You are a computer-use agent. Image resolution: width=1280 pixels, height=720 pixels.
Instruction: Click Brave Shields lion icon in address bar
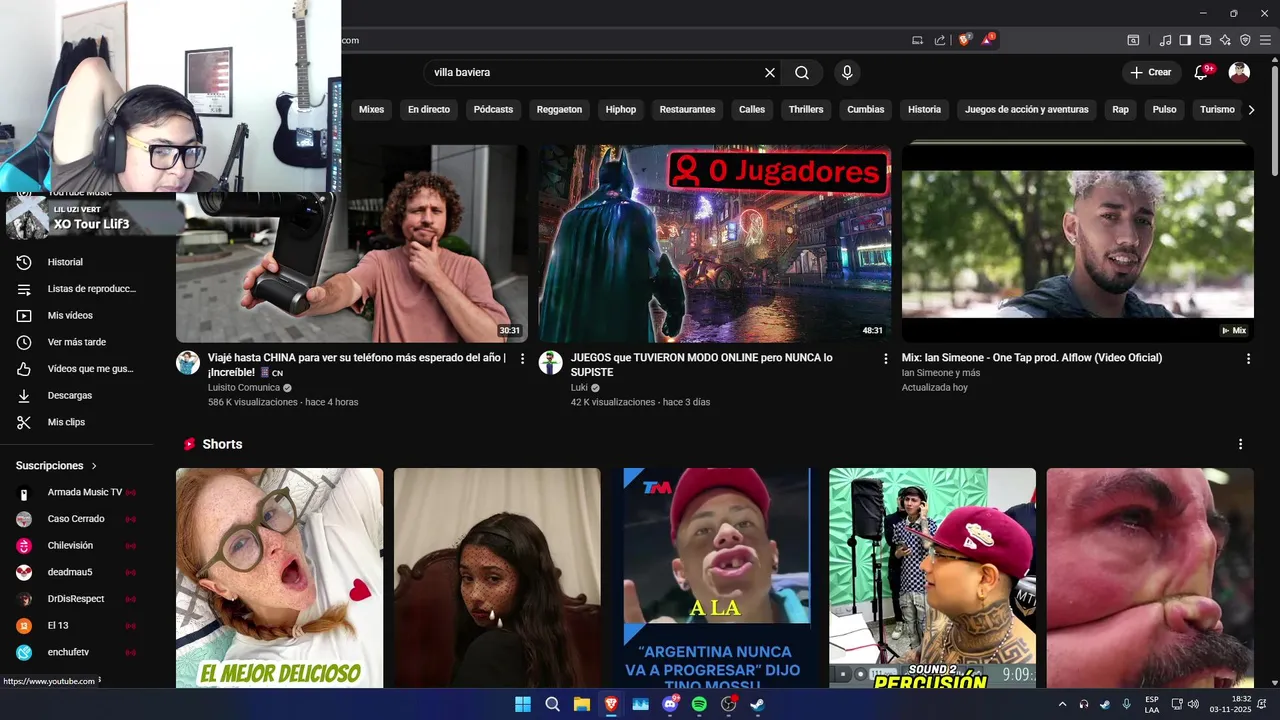[x=965, y=40]
